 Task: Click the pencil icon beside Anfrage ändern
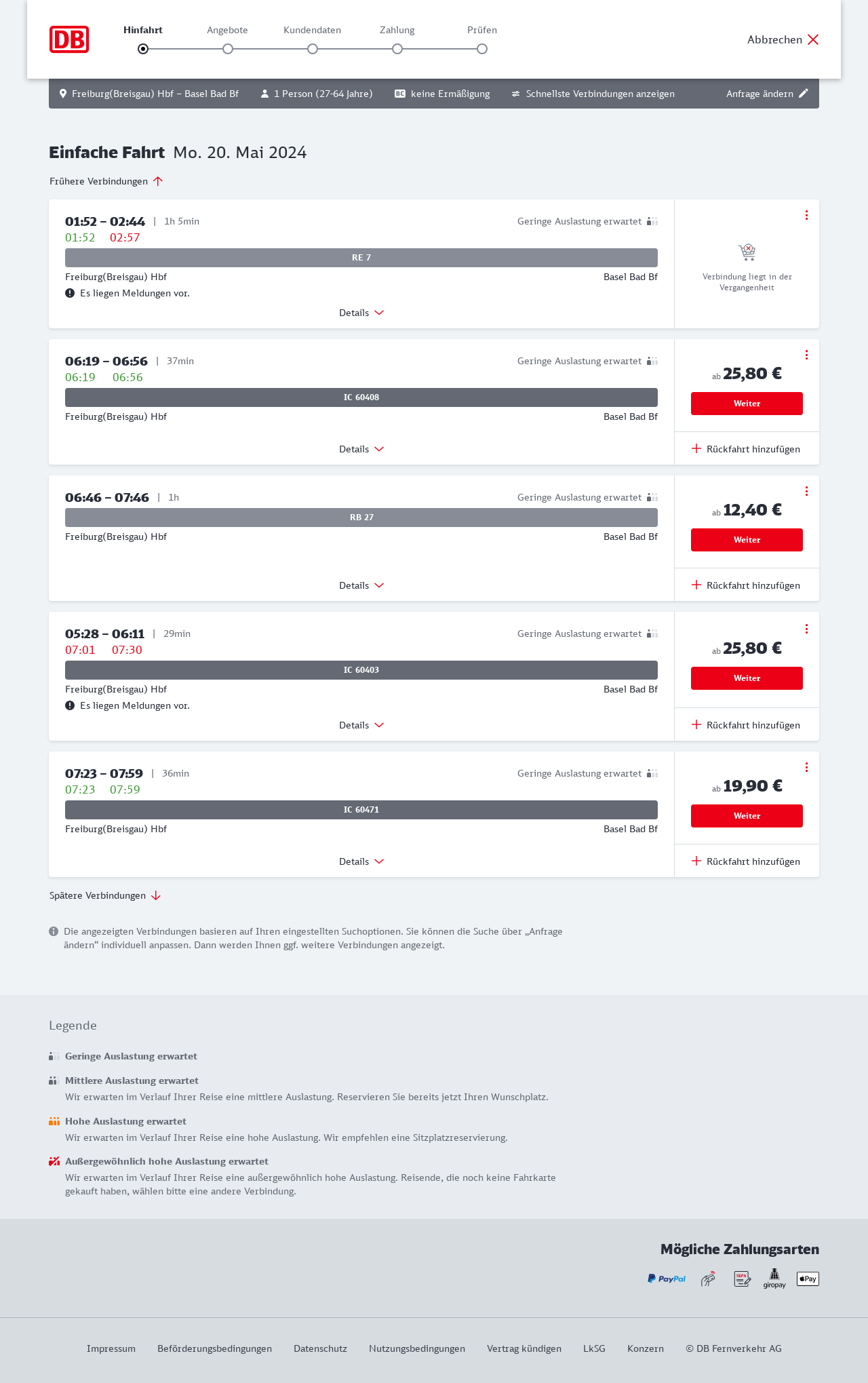coord(804,94)
